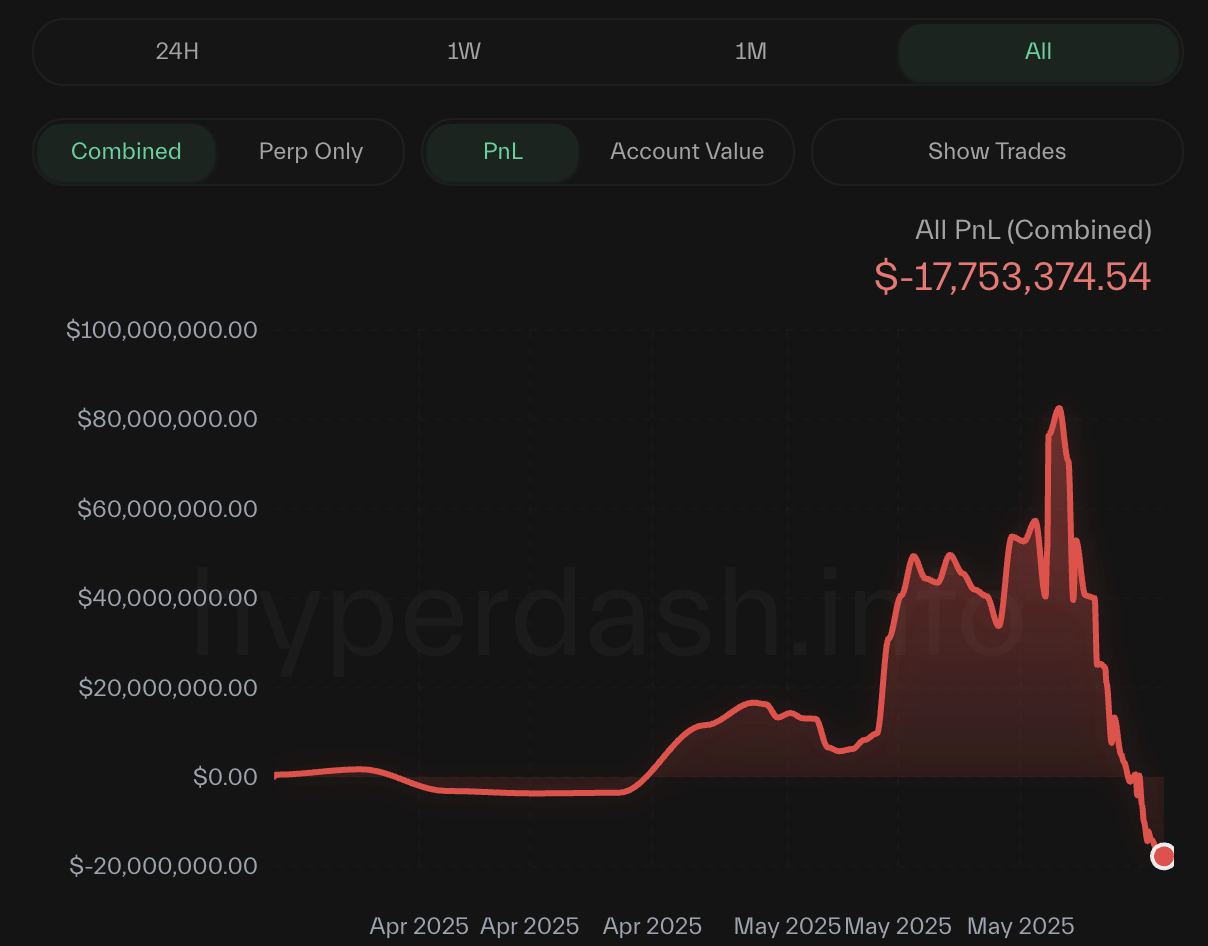Click the $-17,753,374.54 PnL value
The image size is (1208, 946).
click(1012, 277)
